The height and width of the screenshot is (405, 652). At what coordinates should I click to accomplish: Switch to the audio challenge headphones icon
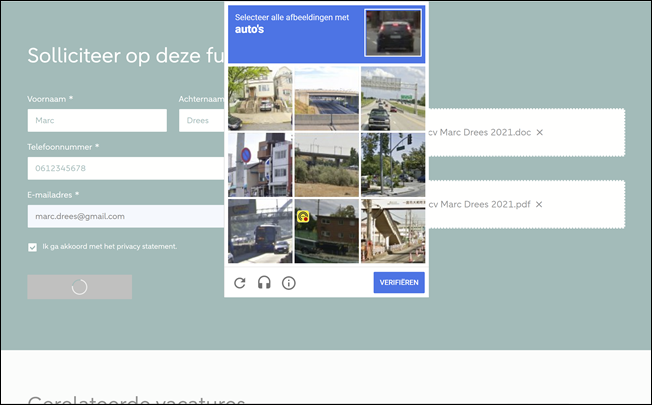264,283
